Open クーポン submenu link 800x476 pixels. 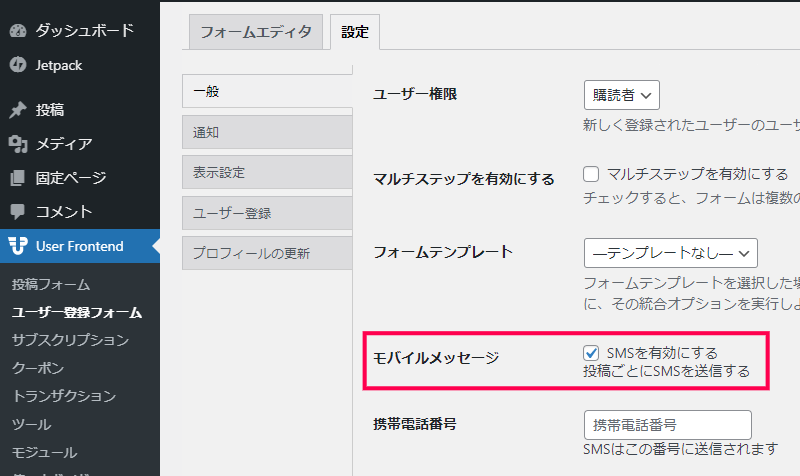pos(38,368)
